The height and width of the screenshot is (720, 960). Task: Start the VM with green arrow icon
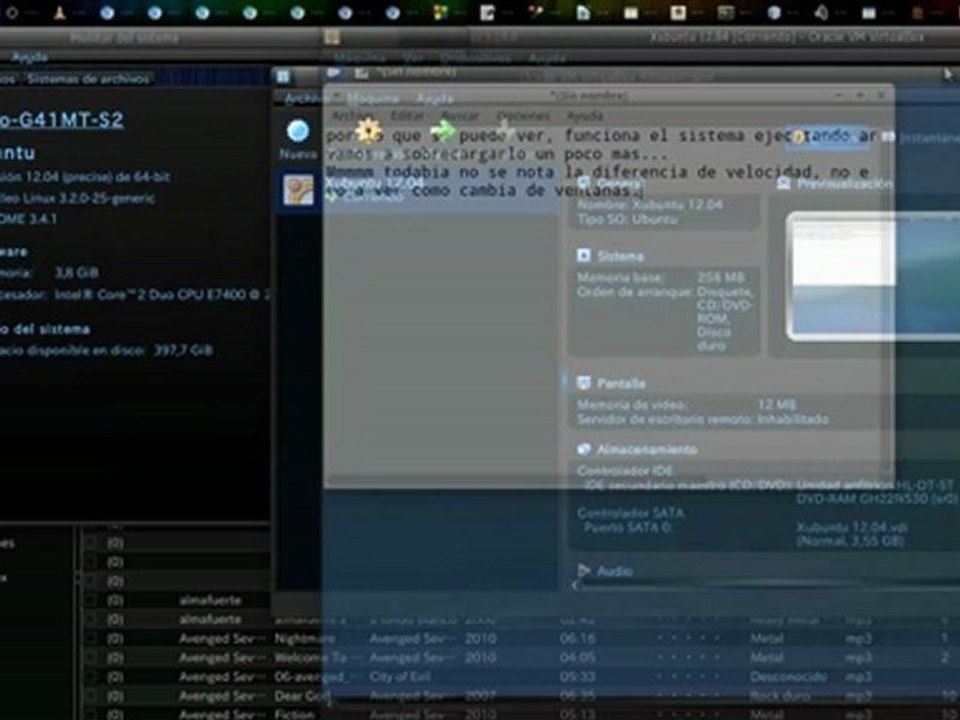[x=443, y=130]
